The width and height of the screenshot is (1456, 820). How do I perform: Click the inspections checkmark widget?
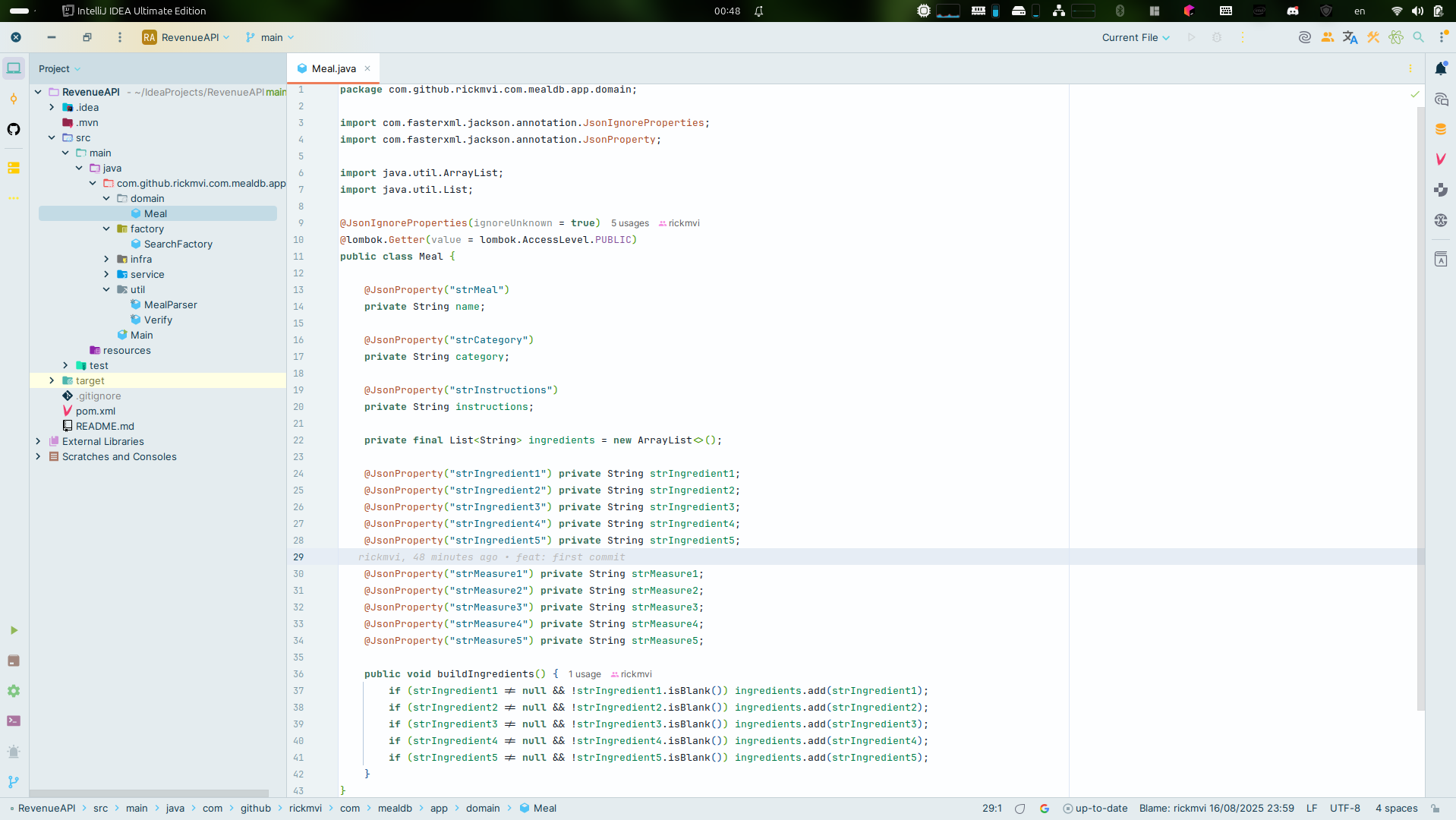click(x=1415, y=94)
